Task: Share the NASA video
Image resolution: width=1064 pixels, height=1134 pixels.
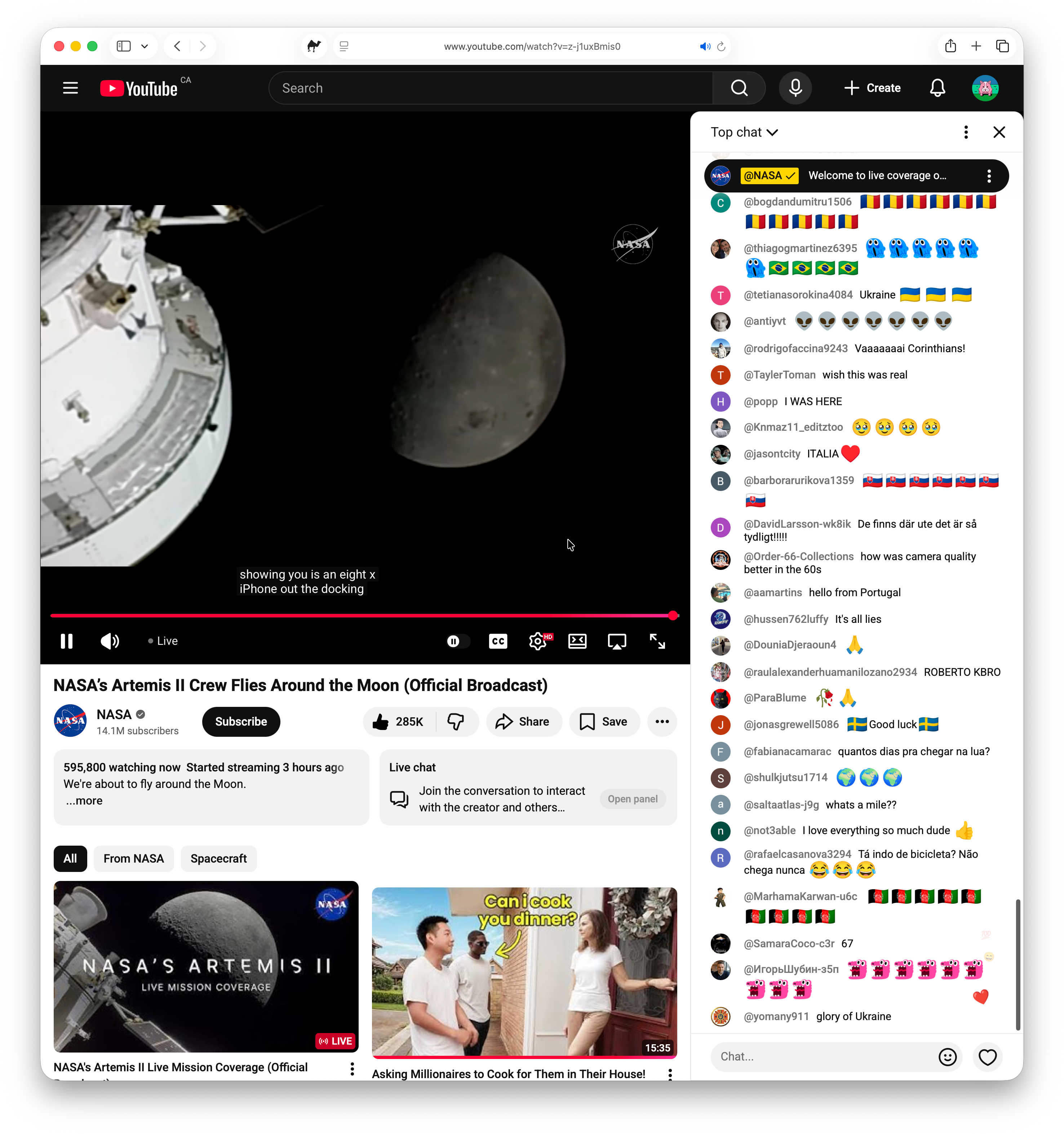Action: [523, 722]
